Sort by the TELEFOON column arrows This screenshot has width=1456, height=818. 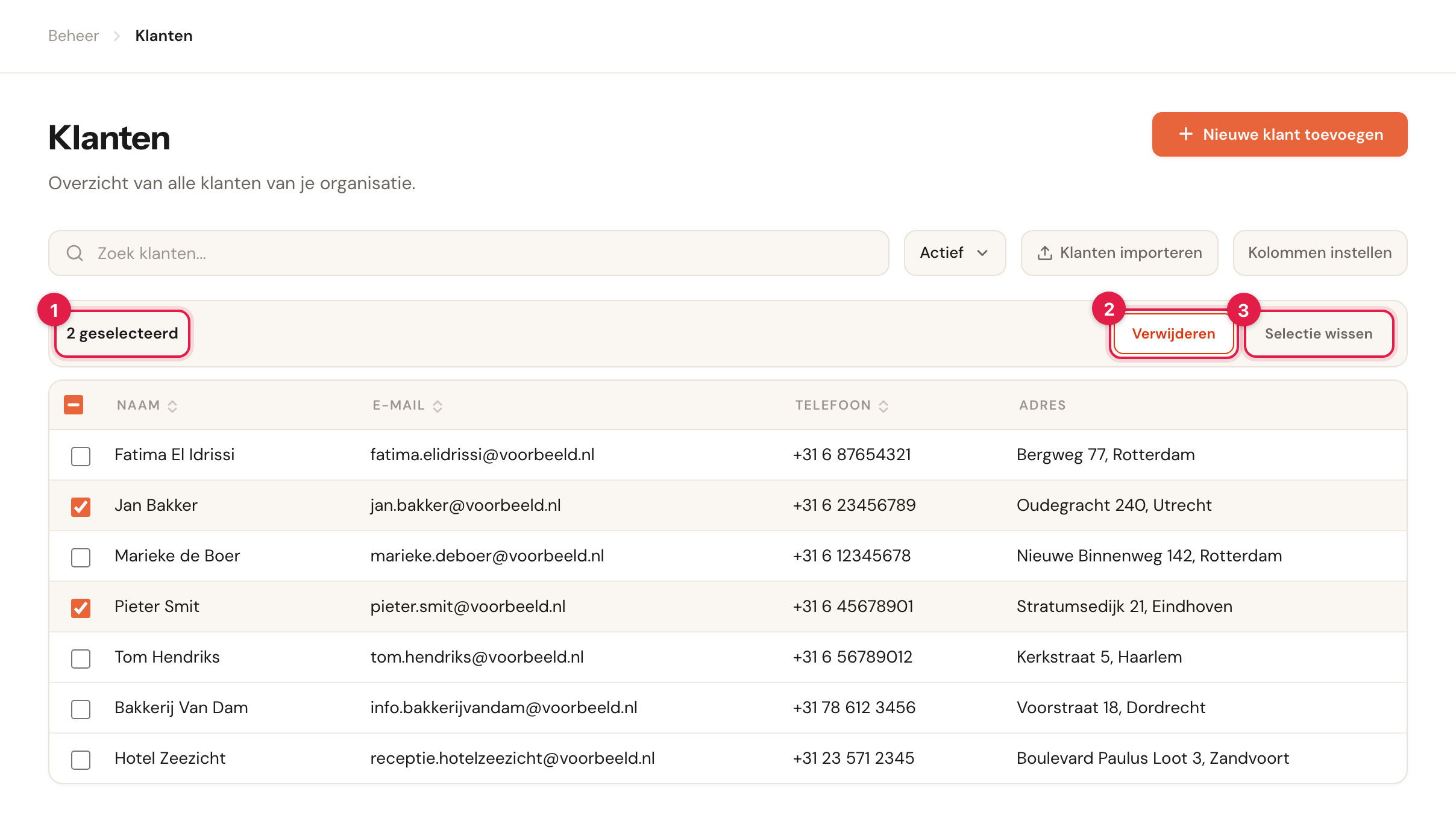[883, 407]
